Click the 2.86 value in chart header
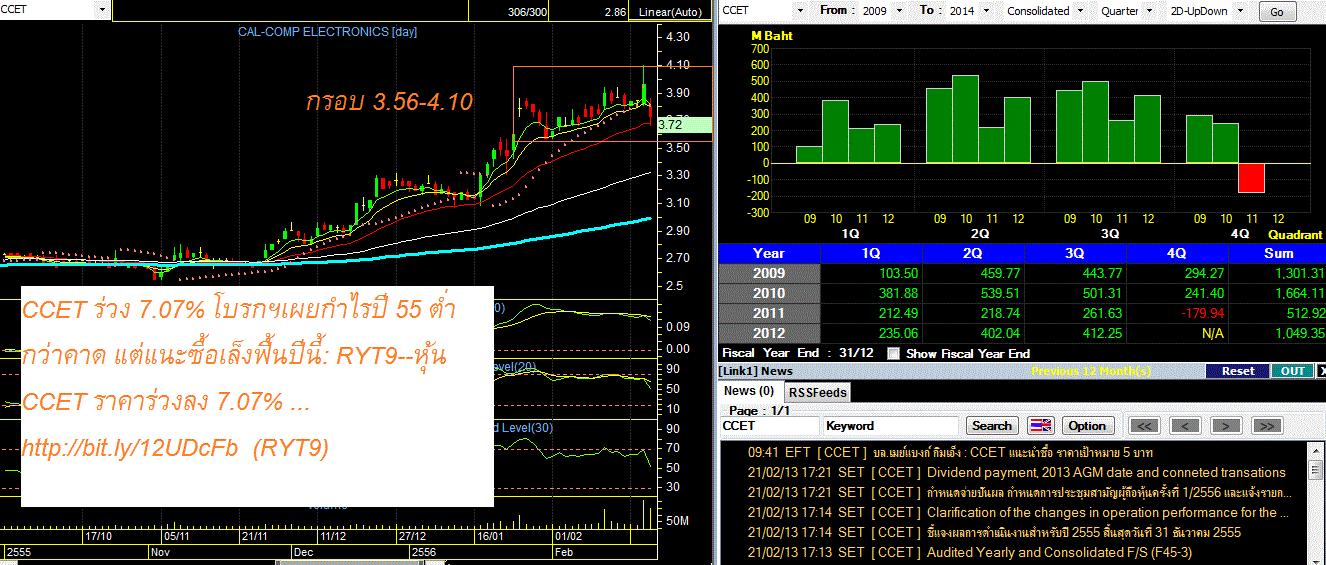Viewport: 1326px width, 565px height. [615, 12]
